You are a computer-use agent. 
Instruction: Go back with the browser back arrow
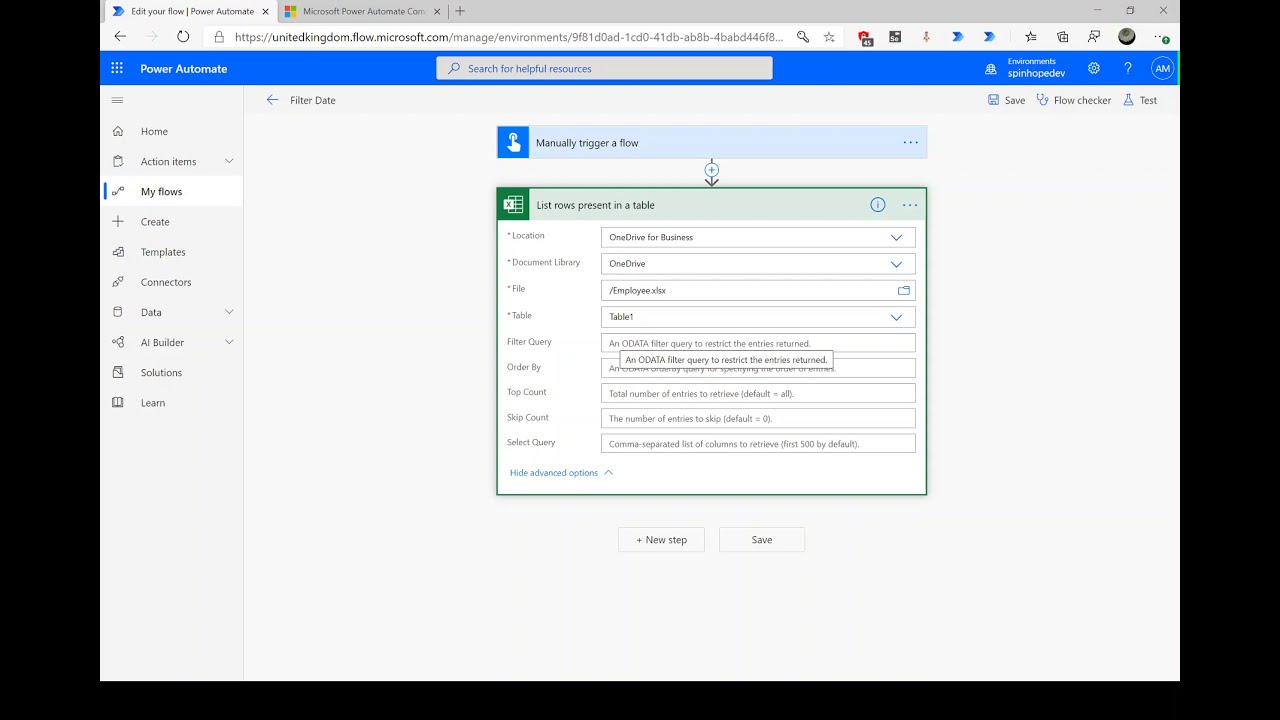[120, 36]
